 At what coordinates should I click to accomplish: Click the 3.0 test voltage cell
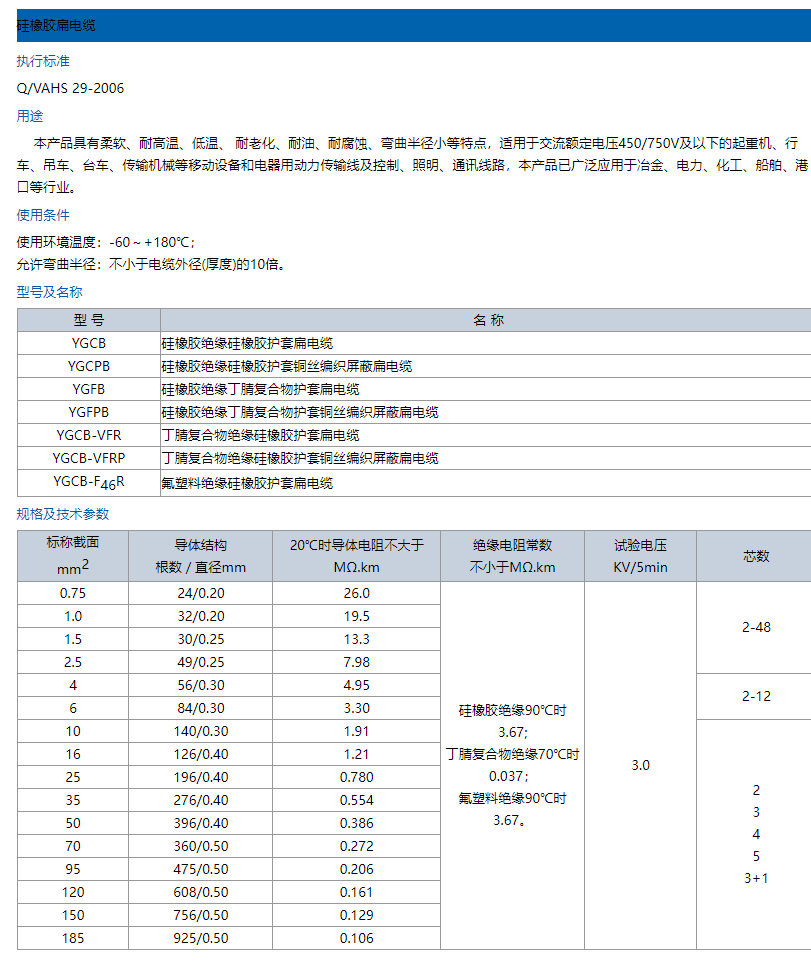click(640, 765)
